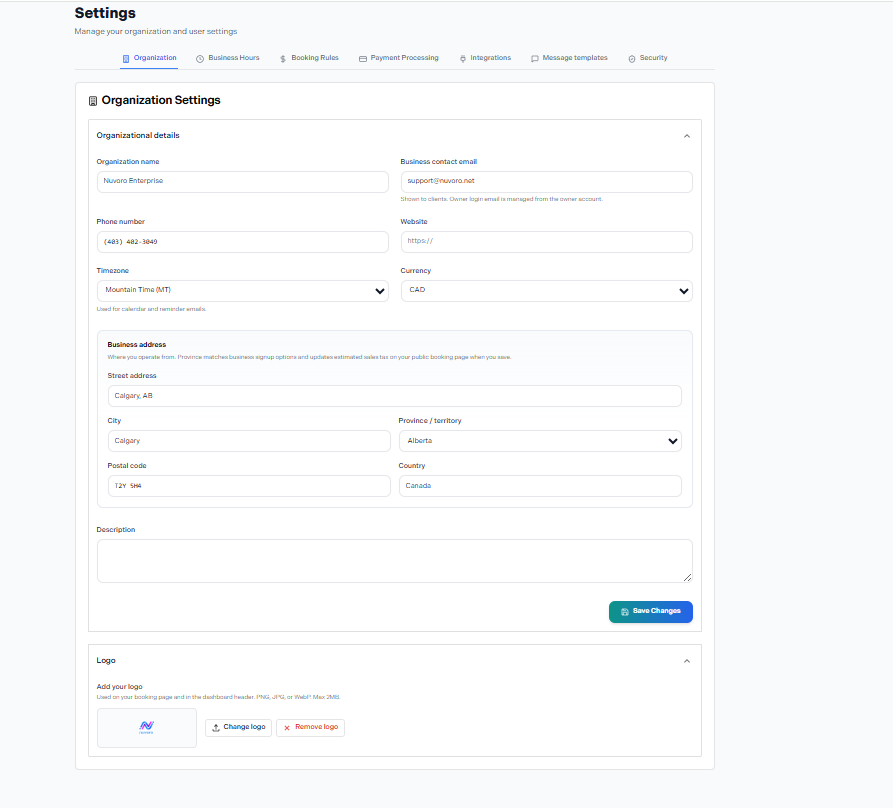This screenshot has width=893, height=808.
Task: Click the building icon beside Organization Settings heading
Action: 93,101
